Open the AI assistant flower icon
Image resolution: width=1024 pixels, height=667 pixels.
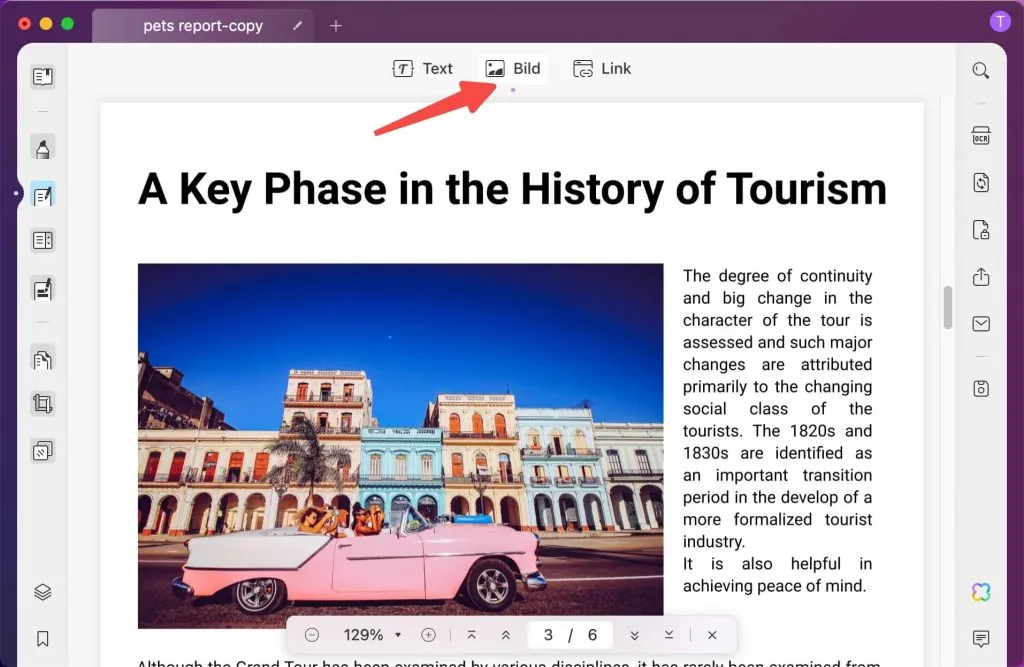980,592
